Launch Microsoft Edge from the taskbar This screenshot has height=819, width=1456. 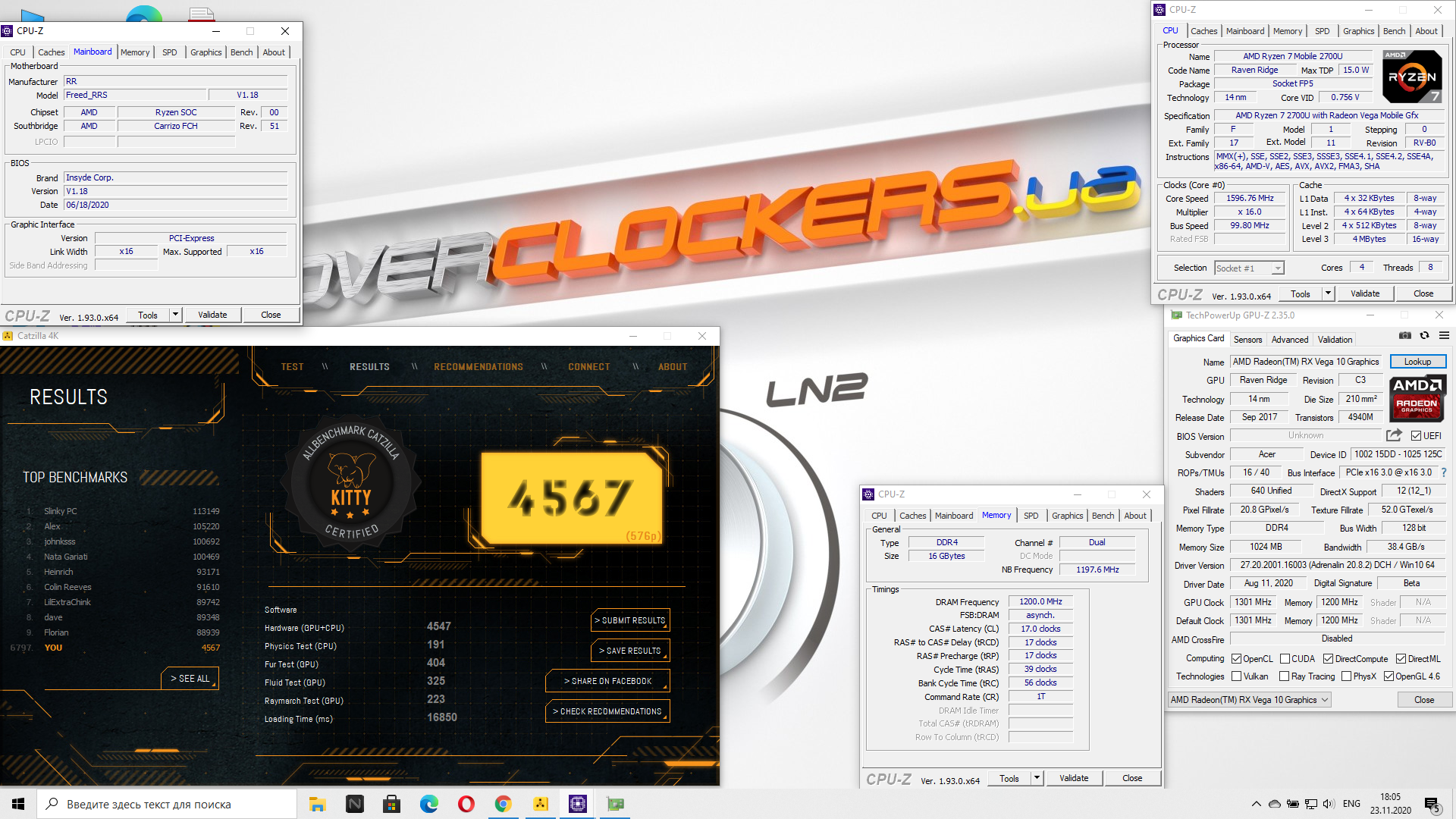(428, 804)
